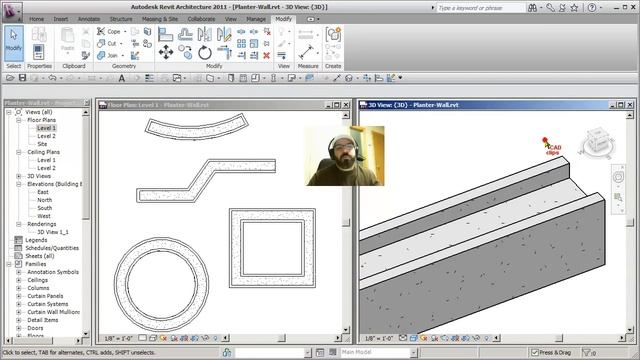
Task: Collapse the Floor Plans node
Action: tap(19, 120)
